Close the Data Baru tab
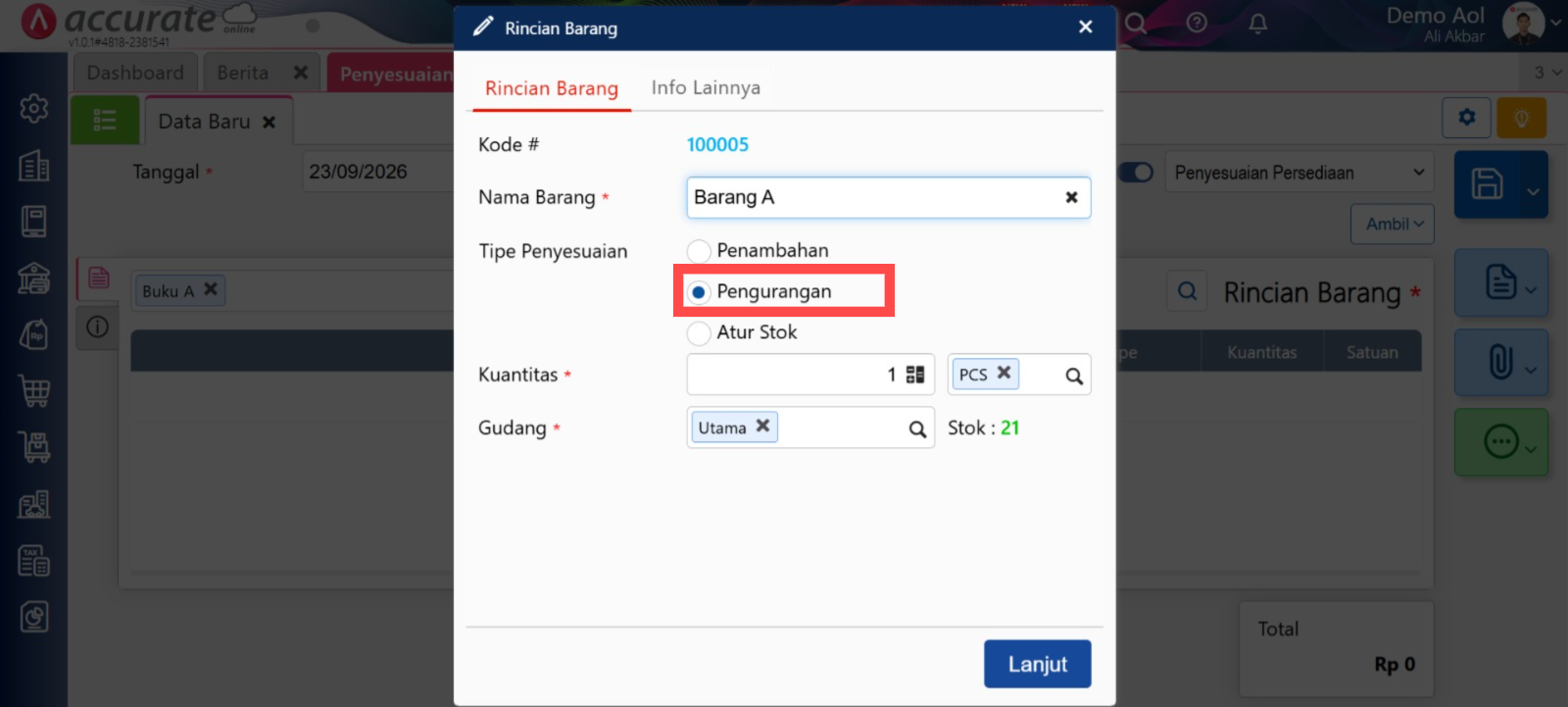The height and width of the screenshot is (707, 1568). tap(269, 122)
